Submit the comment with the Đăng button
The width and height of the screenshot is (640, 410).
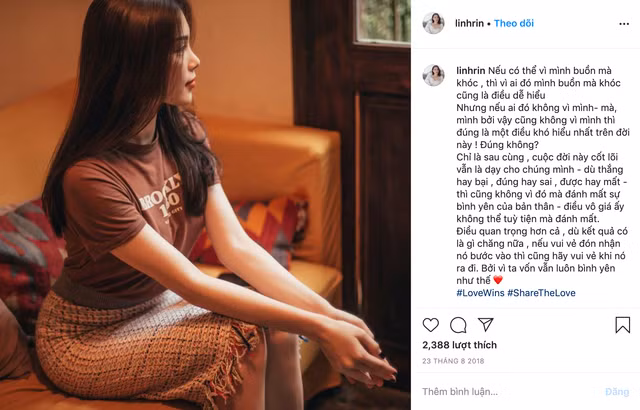(x=617, y=392)
